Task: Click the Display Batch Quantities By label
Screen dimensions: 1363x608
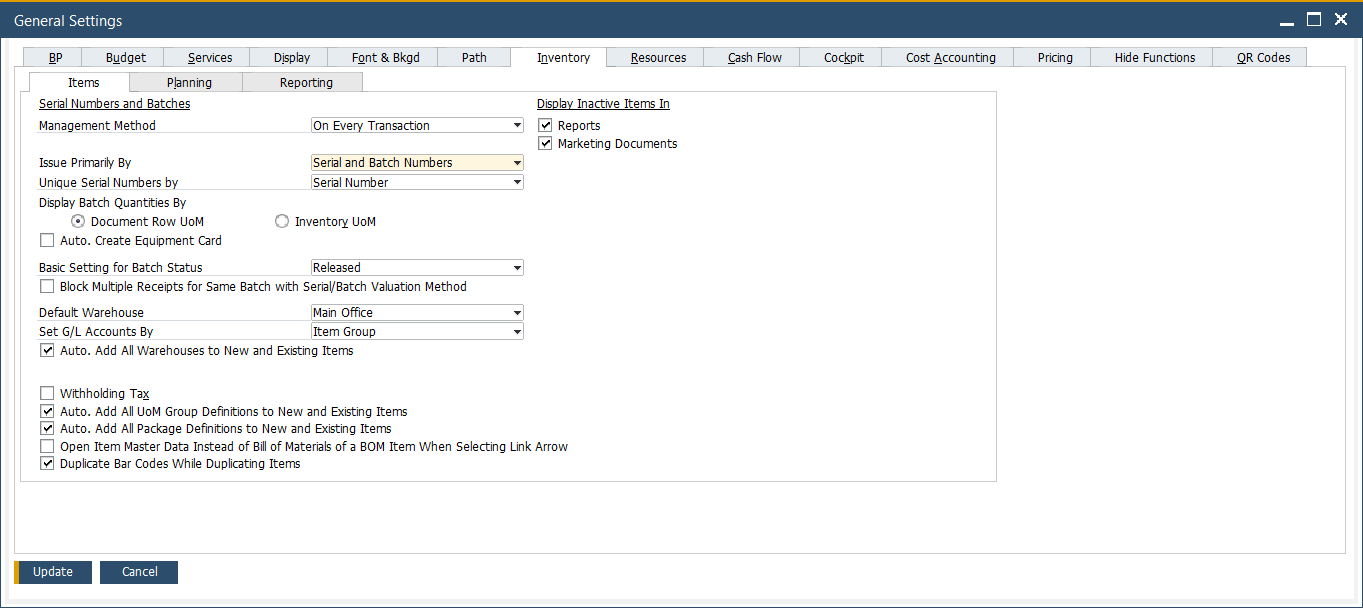Action: pyautogui.click(x=112, y=202)
